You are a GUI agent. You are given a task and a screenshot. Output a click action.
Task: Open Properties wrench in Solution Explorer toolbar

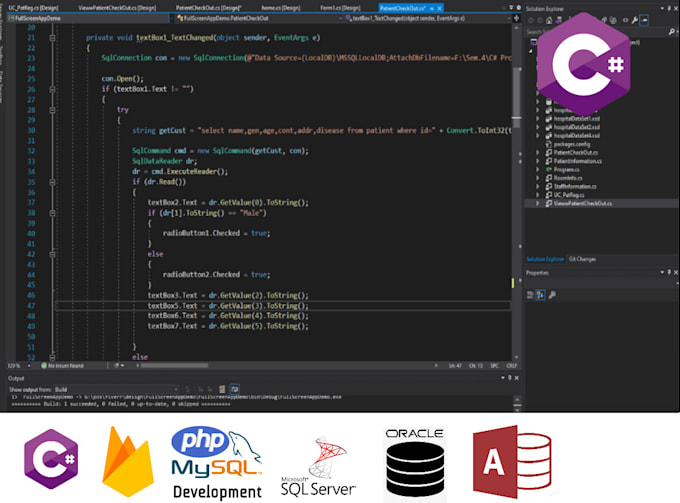click(x=635, y=20)
